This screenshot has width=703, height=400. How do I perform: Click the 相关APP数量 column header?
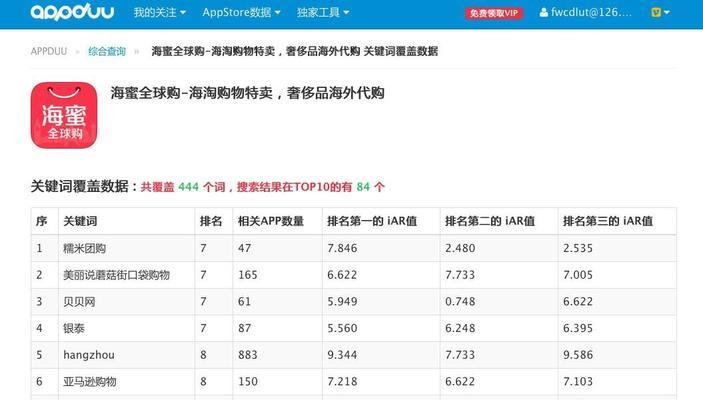[x=271, y=221]
